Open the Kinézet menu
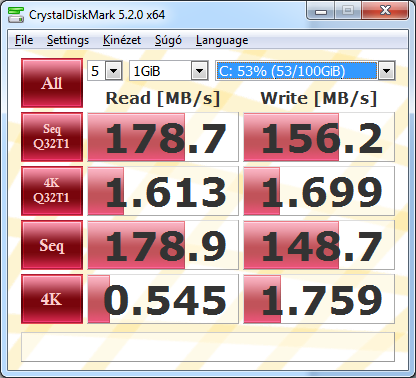Image resolution: width=416 pixels, height=378 pixels. 122,40
